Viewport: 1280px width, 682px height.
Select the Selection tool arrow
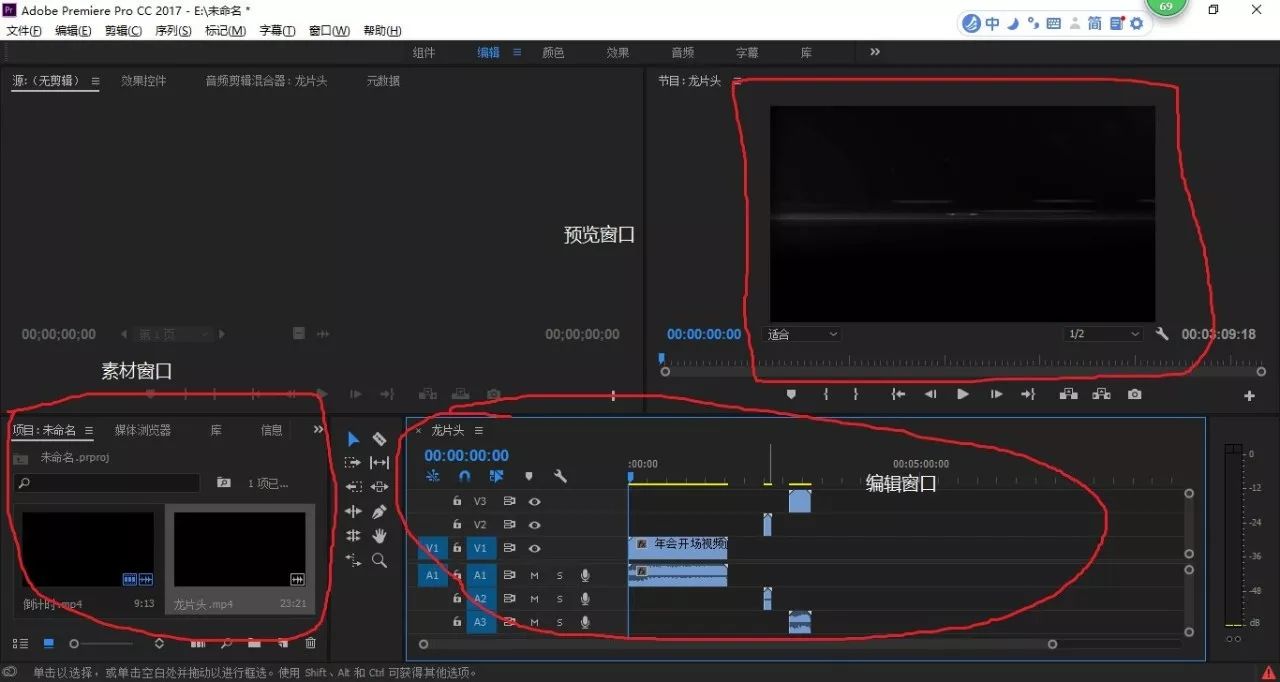(x=353, y=439)
